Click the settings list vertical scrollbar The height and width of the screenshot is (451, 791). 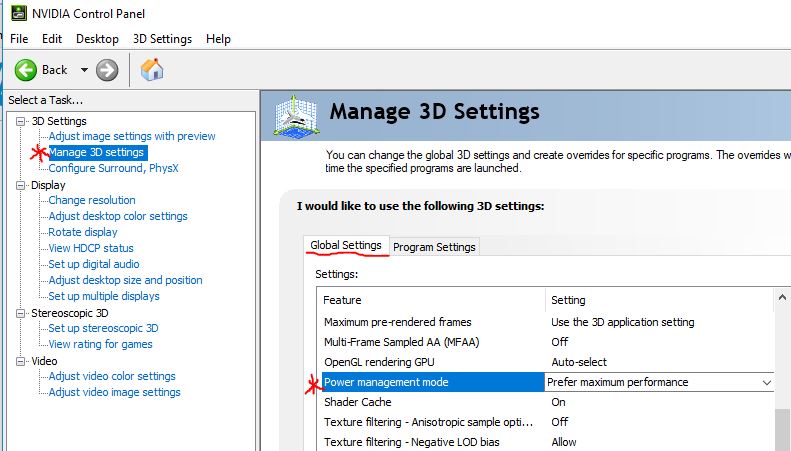click(782, 420)
